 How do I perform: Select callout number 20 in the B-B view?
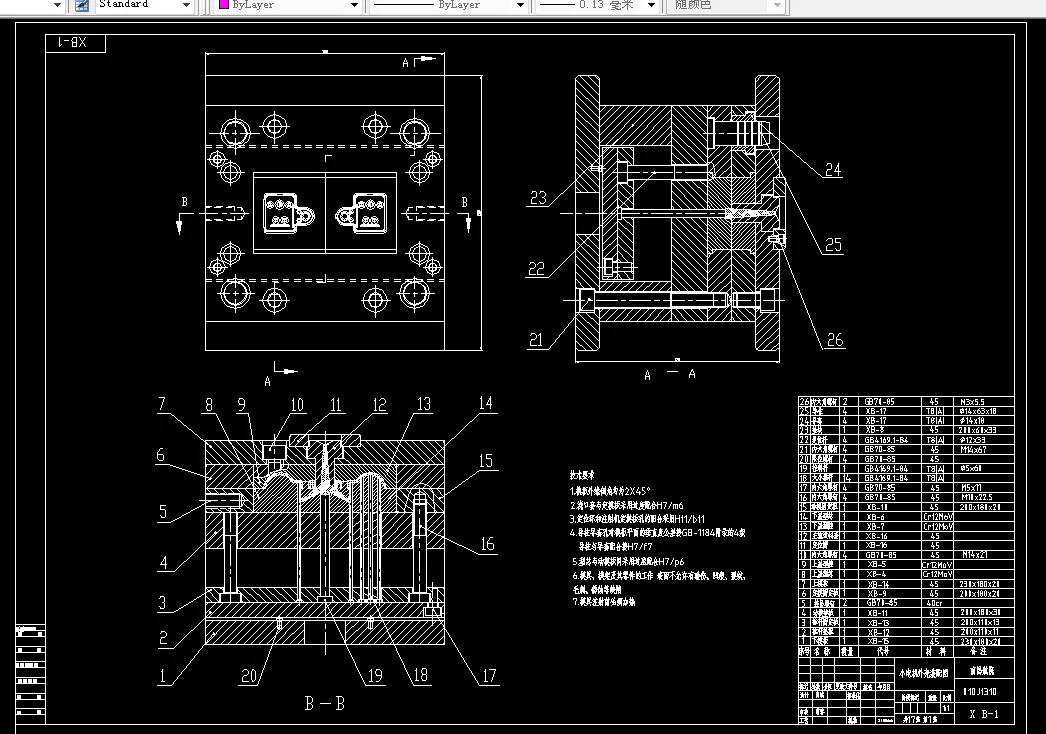pyautogui.click(x=249, y=676)
